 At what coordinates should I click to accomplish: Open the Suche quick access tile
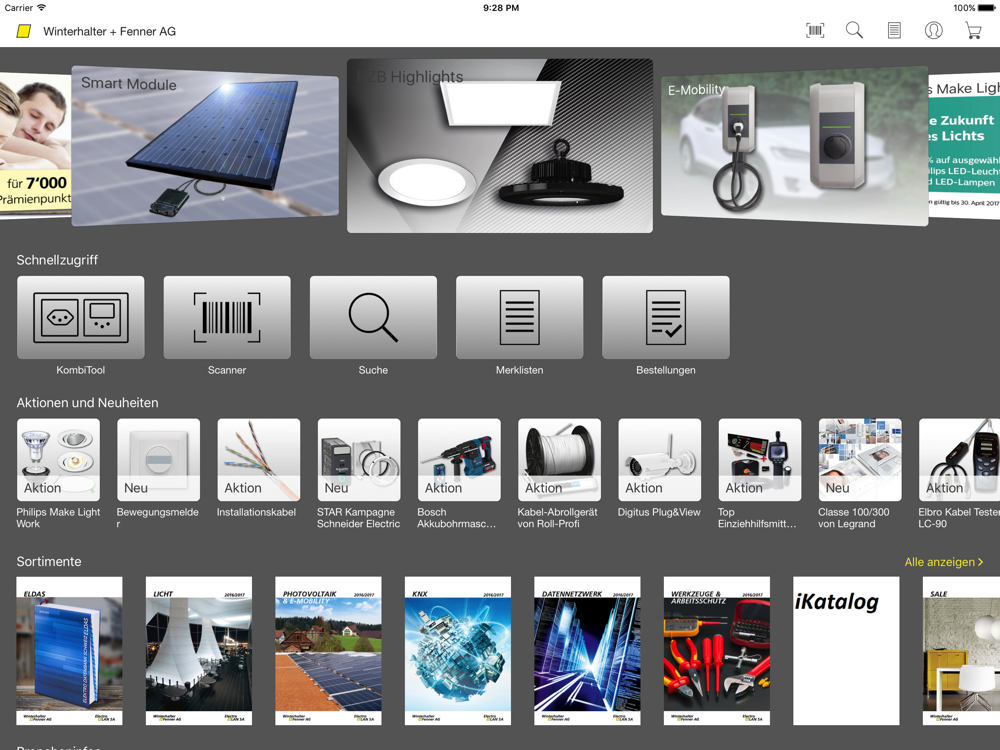(373, 318)
